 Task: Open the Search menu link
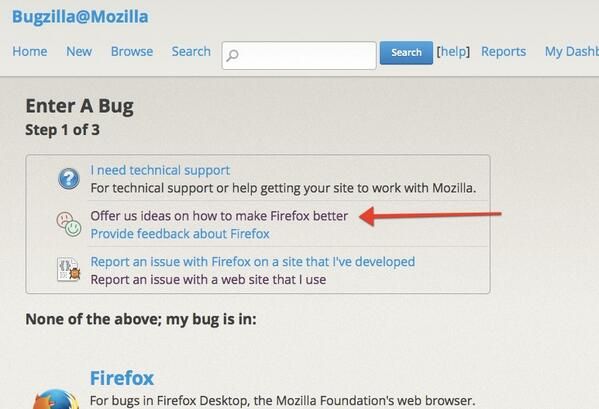pyautogui.click(x=191, y=51)
